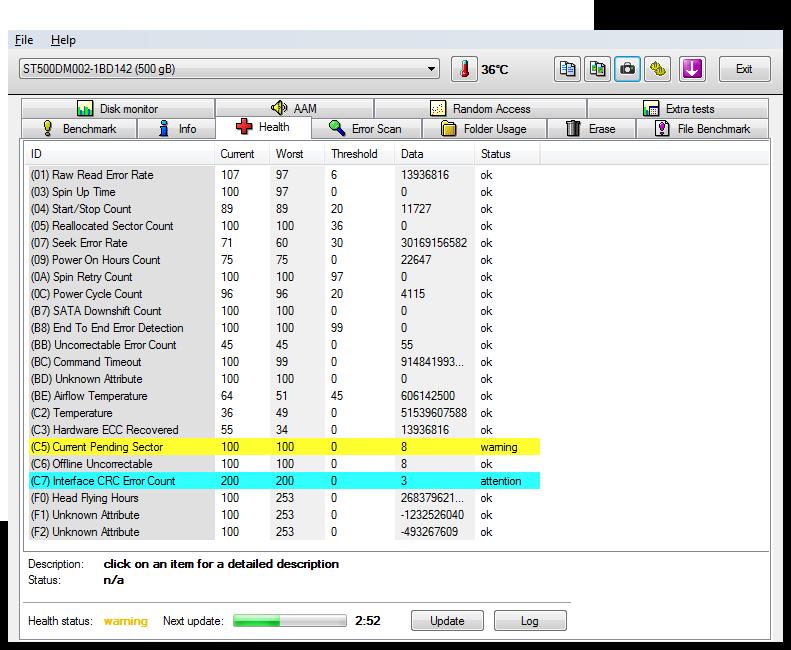The width and height of the screenshot is (791, 650).
Task: Click the warning status of Current Pending Sector
Action: click(x=499, y=447)
